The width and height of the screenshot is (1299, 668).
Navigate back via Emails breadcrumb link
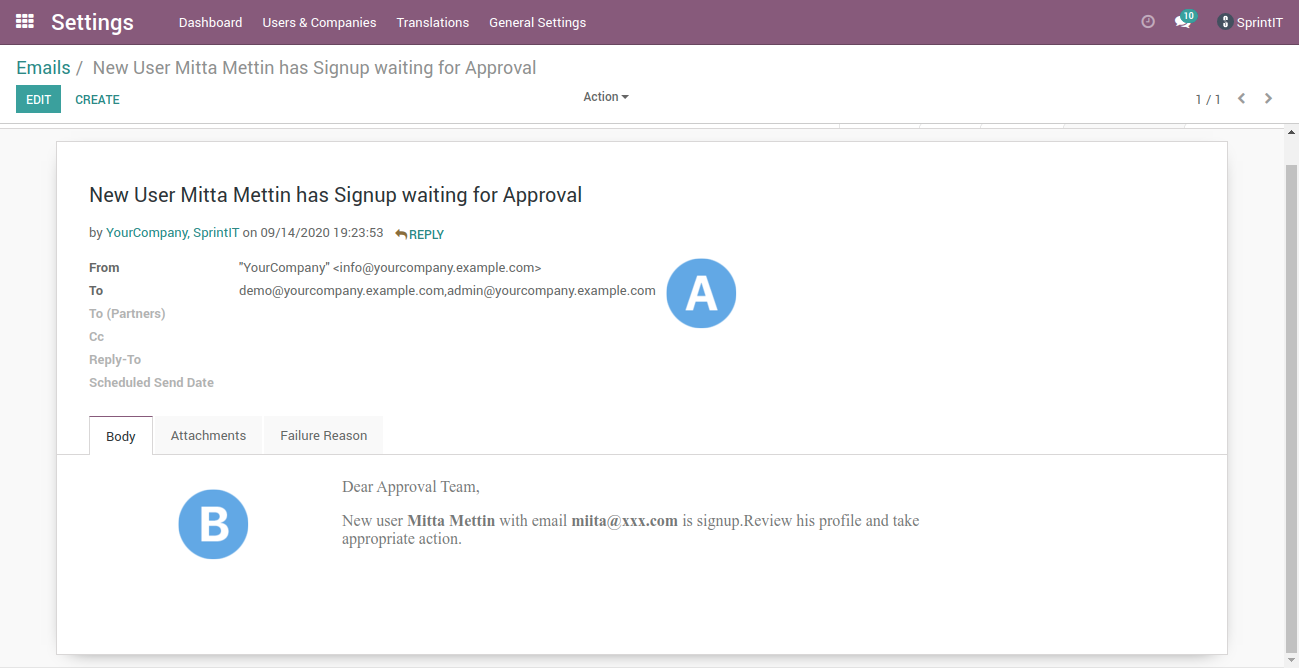(x=43, y=67)
